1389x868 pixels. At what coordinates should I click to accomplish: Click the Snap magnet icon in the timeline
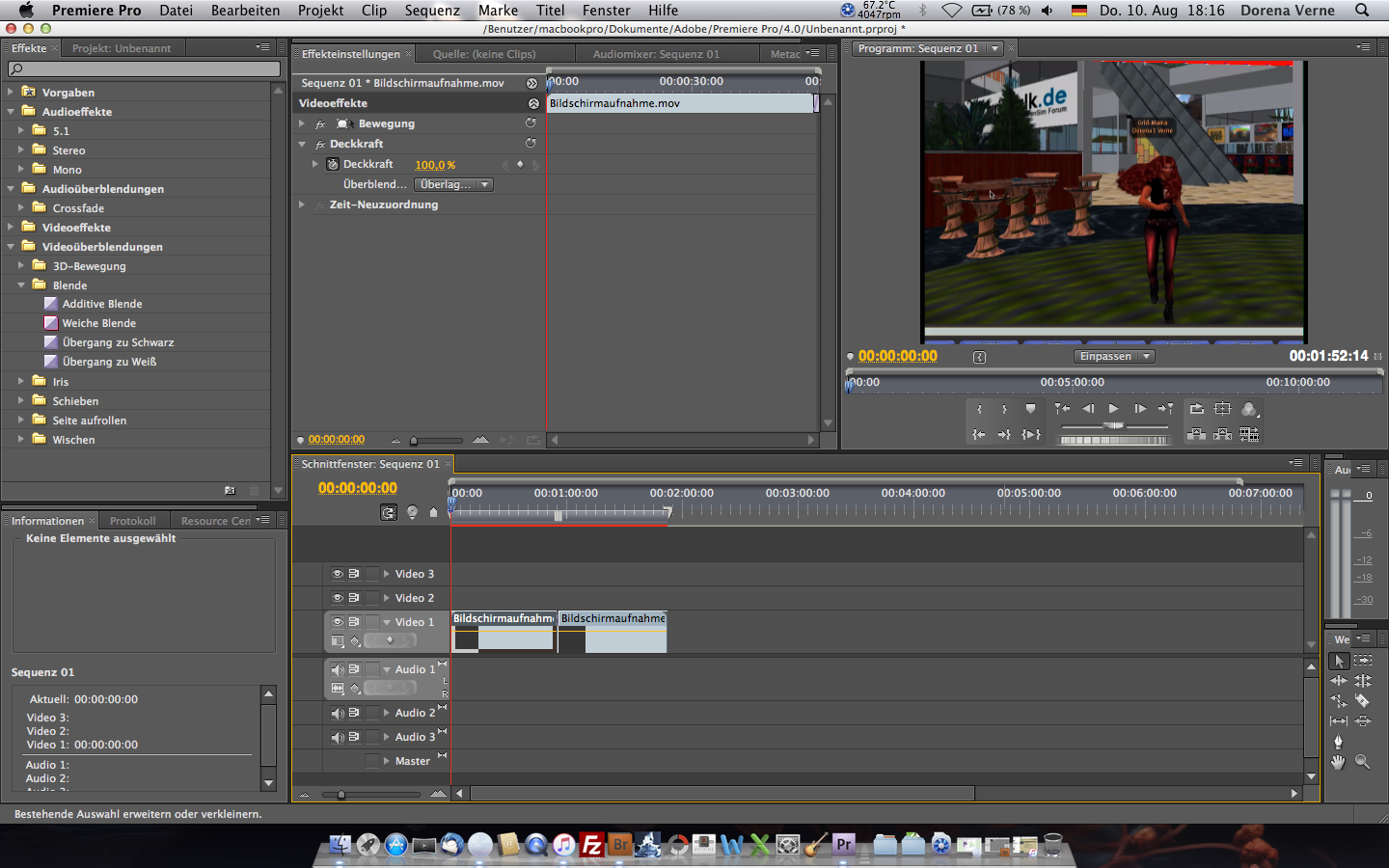pyautogui.click(x=389, y=513)
